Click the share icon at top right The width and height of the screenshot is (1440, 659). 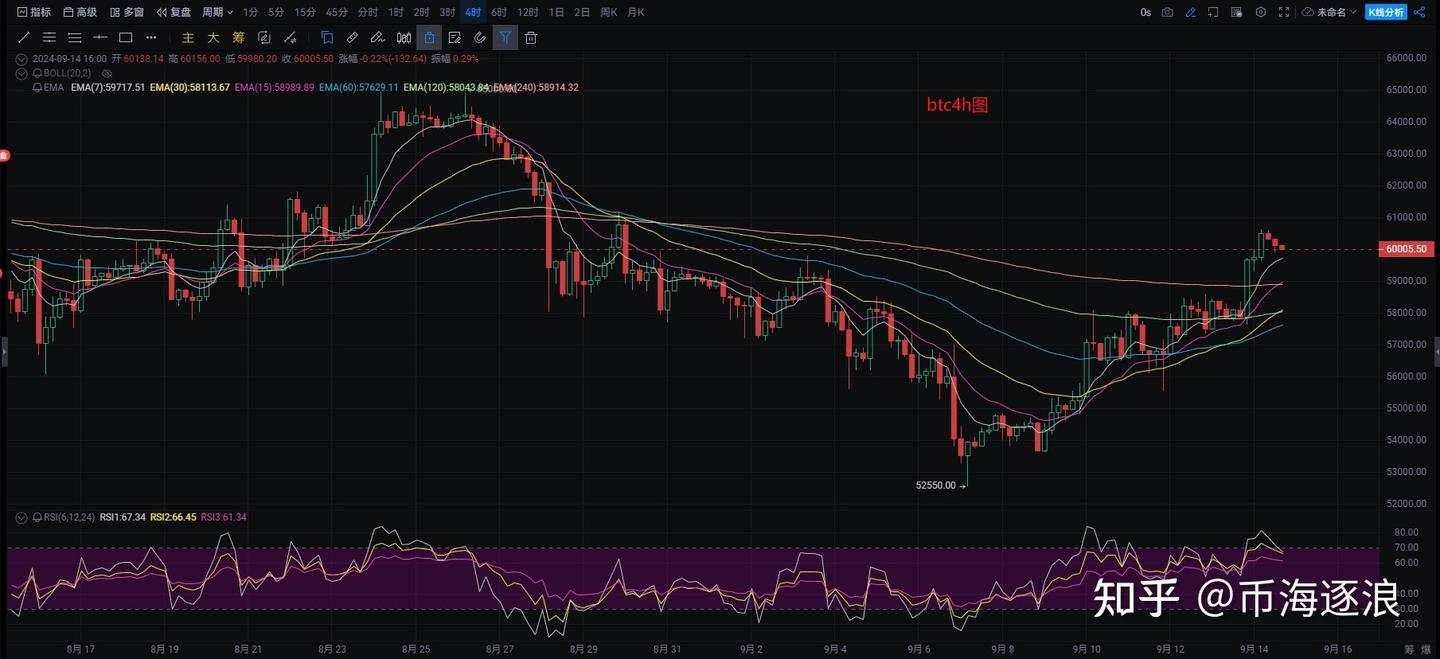1420,12
